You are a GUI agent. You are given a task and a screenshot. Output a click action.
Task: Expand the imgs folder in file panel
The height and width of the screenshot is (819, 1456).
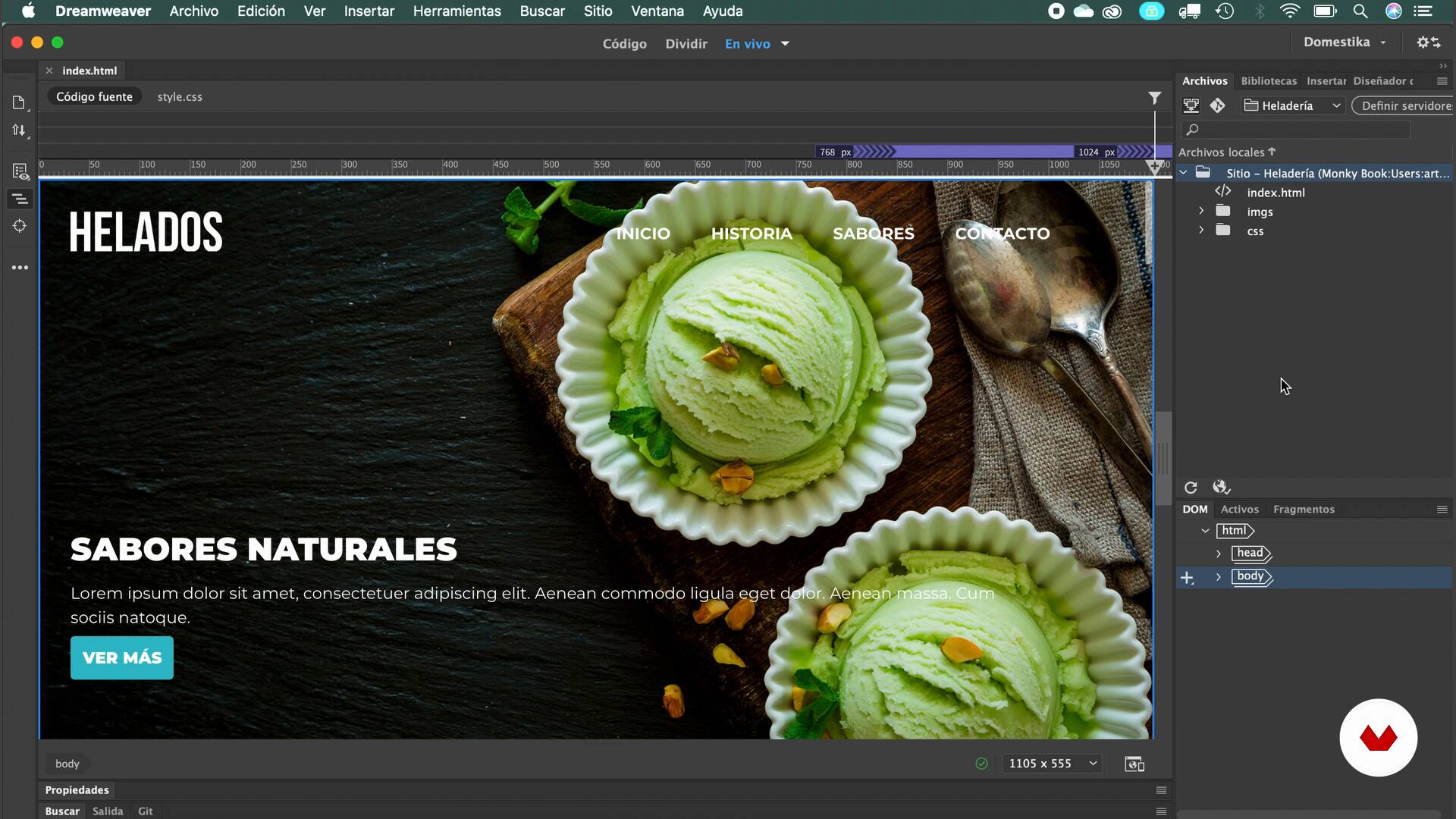point(1201,211)
